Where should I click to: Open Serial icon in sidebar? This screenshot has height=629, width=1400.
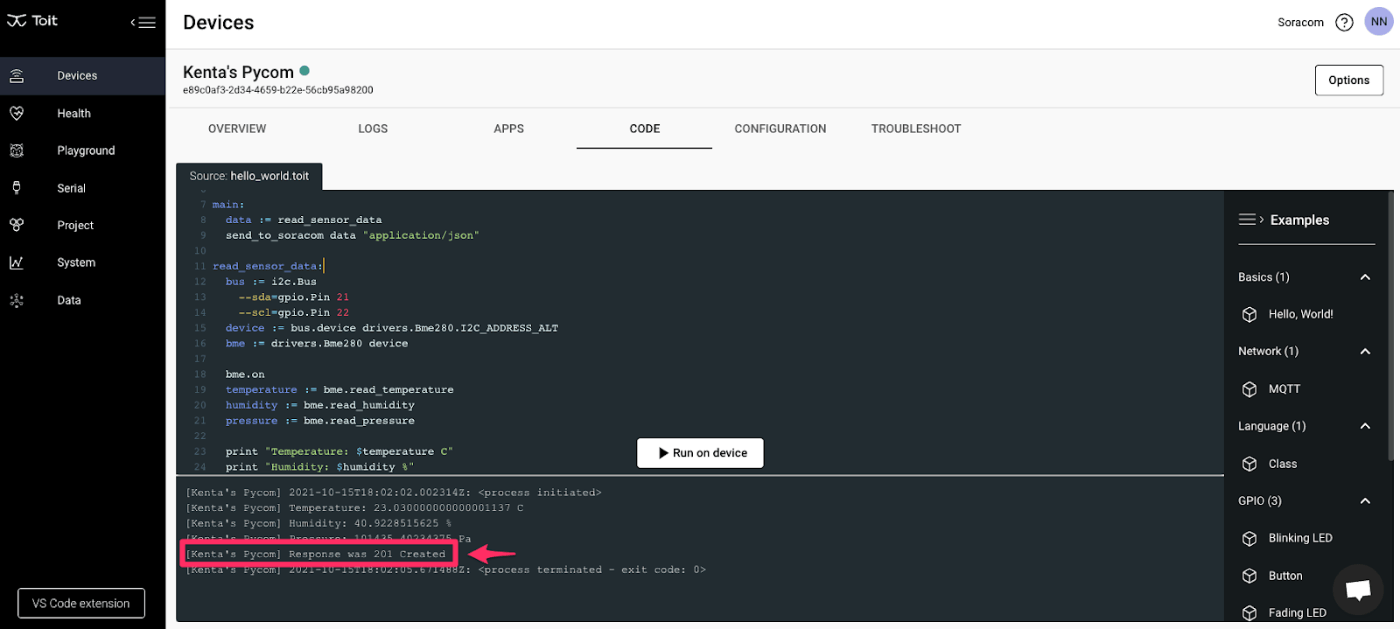point(17,188)
